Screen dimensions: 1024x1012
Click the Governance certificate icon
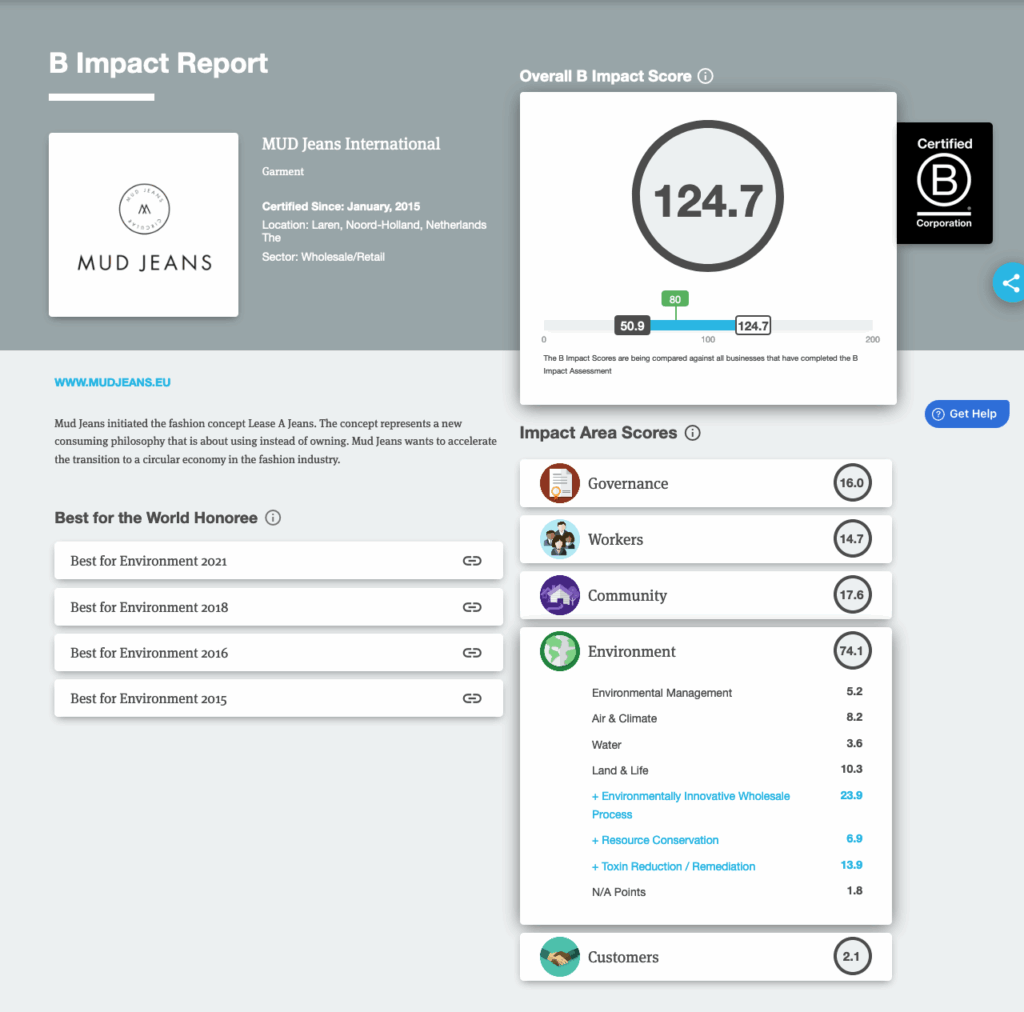tap(560, 483)
